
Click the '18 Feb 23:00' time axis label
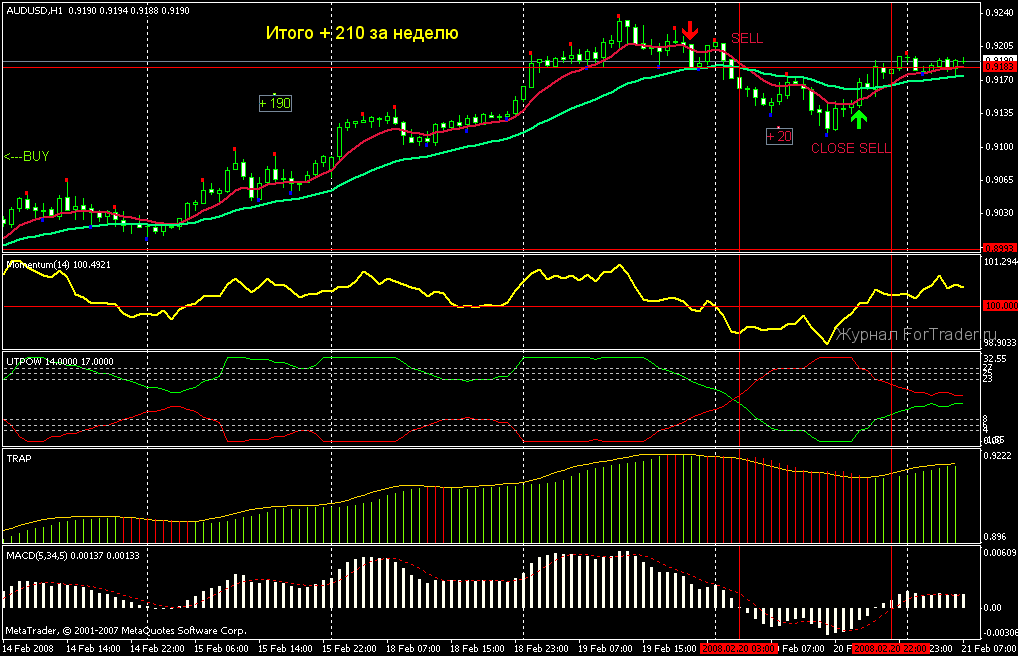[541, 648]
